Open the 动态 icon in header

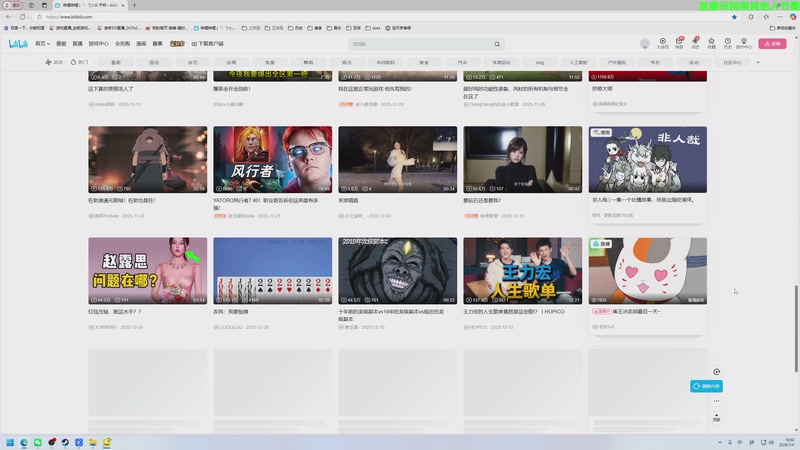click(x=695, y=43)
